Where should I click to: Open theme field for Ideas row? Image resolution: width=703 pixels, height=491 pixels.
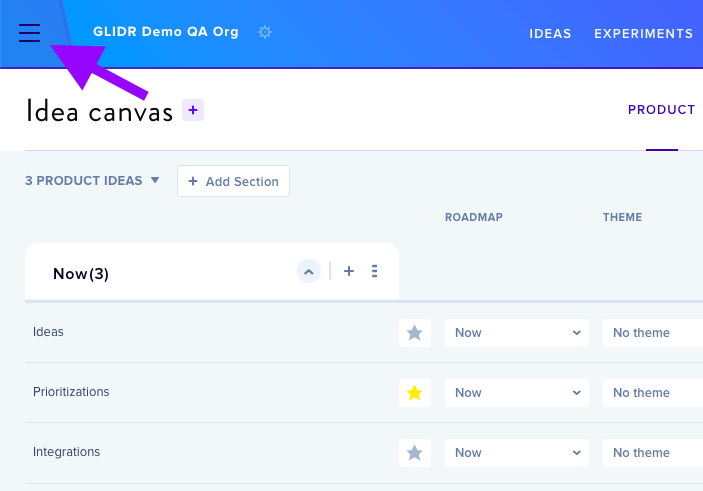(x=653, y=333)
